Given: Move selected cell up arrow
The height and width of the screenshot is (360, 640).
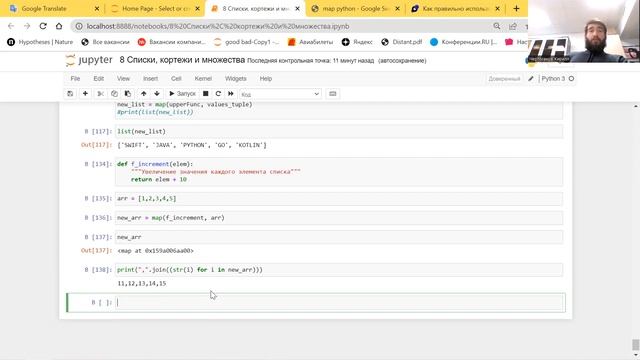Looking at the screenshot, I should [144, 94].
